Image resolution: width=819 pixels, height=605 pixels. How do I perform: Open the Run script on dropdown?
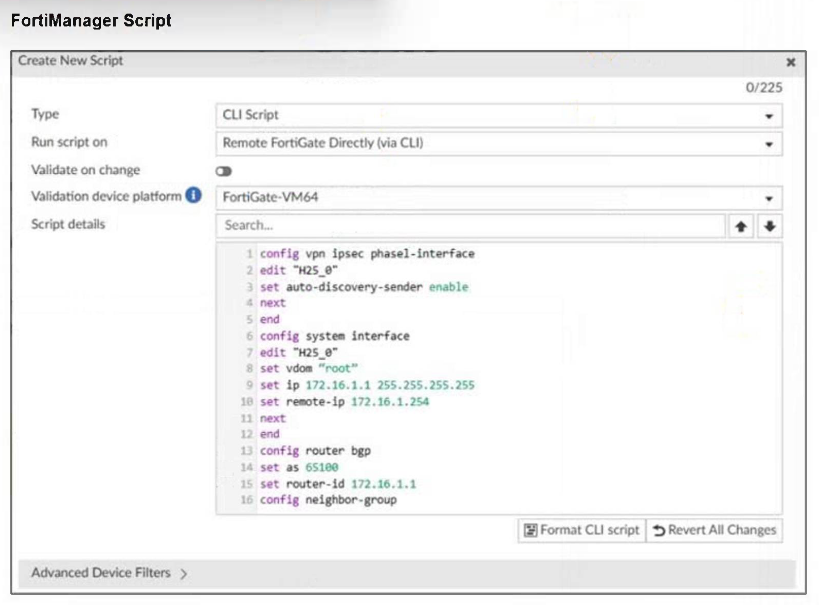(x=499, y=143)
